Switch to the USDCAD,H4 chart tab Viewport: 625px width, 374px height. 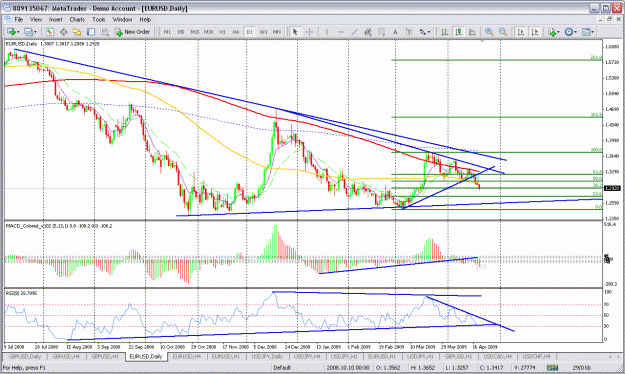click(x=497, y=356)
